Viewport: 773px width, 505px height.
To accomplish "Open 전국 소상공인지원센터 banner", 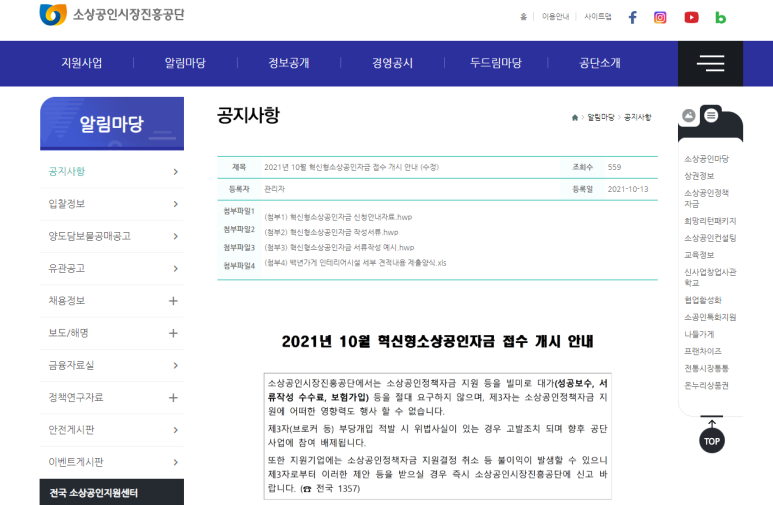I will [112, 492].
